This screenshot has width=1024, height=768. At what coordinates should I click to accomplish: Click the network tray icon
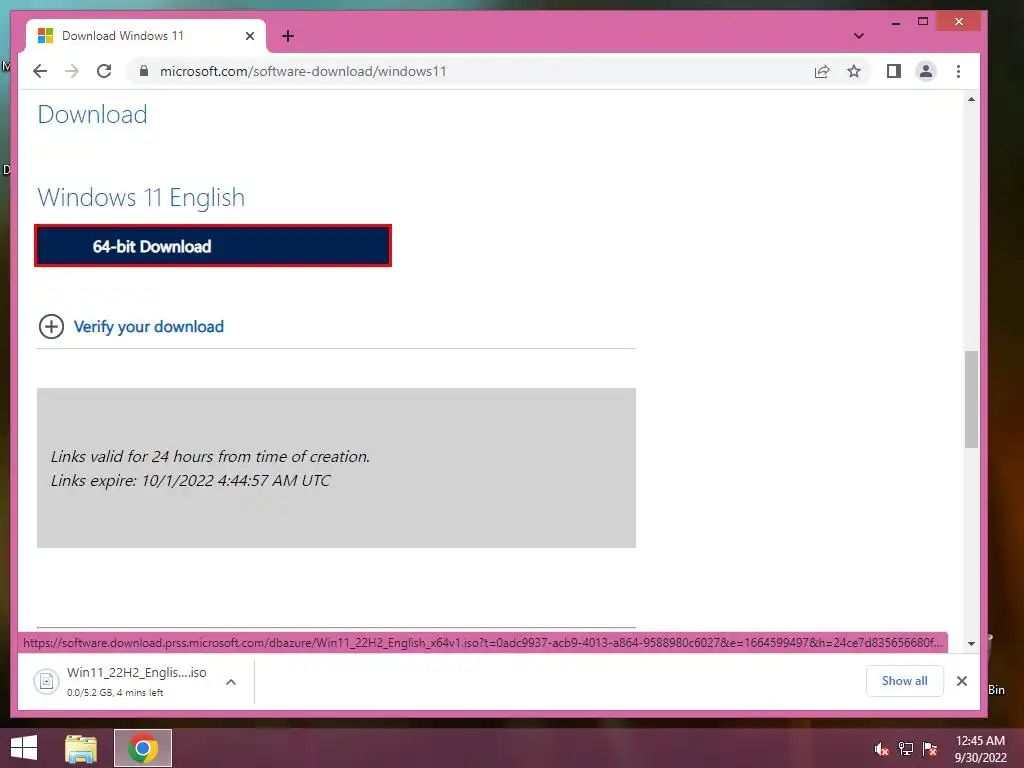click(906, 749)
